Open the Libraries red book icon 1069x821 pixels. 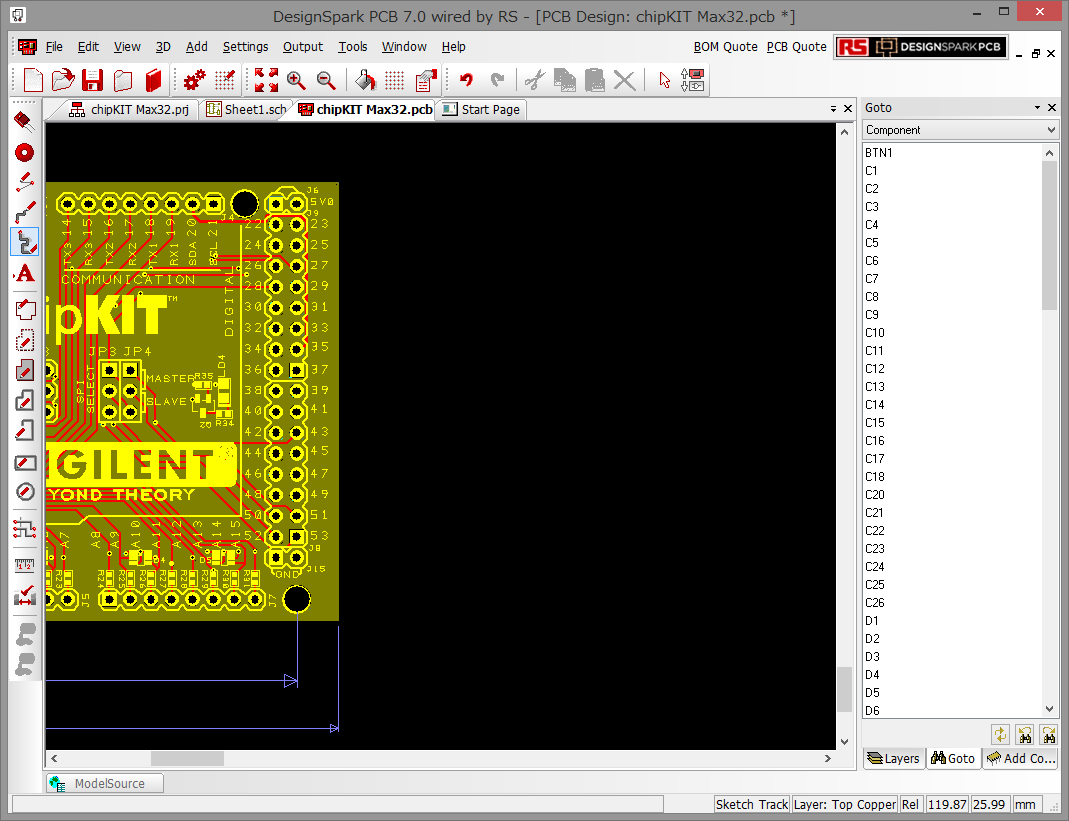(x=153, y=80)
